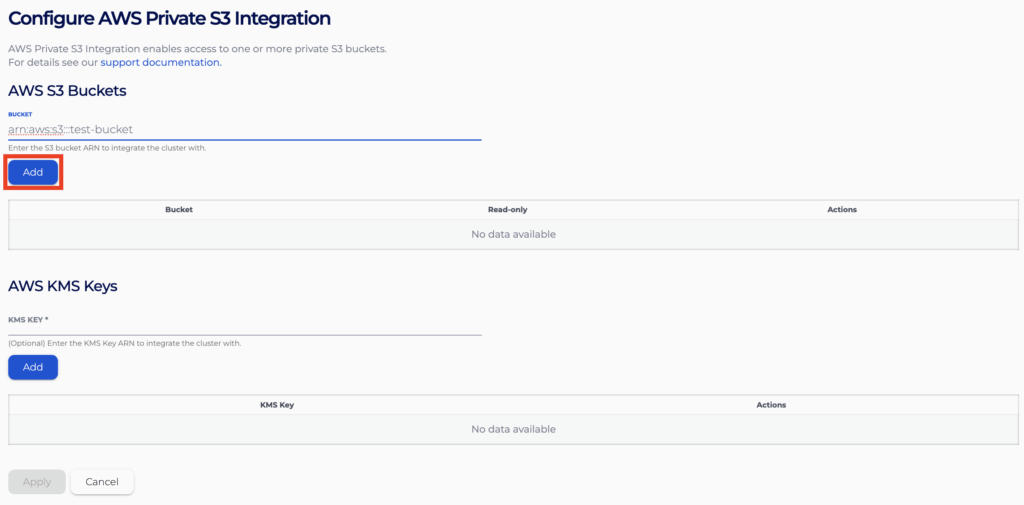Click the Read-only column header
The height and width of the screenshot is (505, 1024).
point(507,210)
